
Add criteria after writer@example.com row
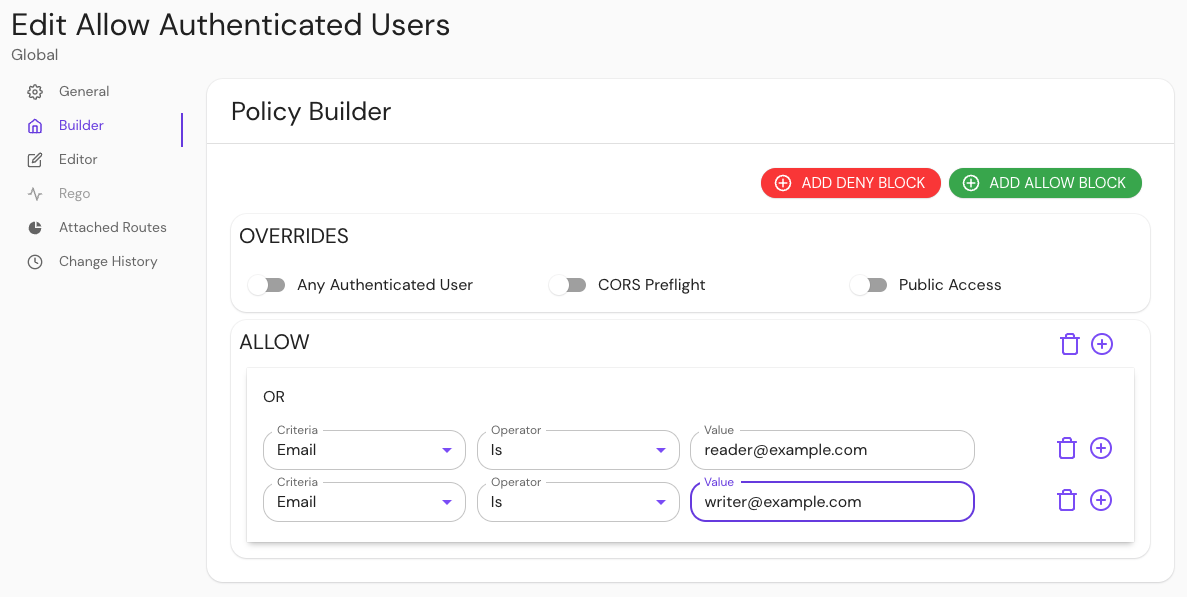1100,500
